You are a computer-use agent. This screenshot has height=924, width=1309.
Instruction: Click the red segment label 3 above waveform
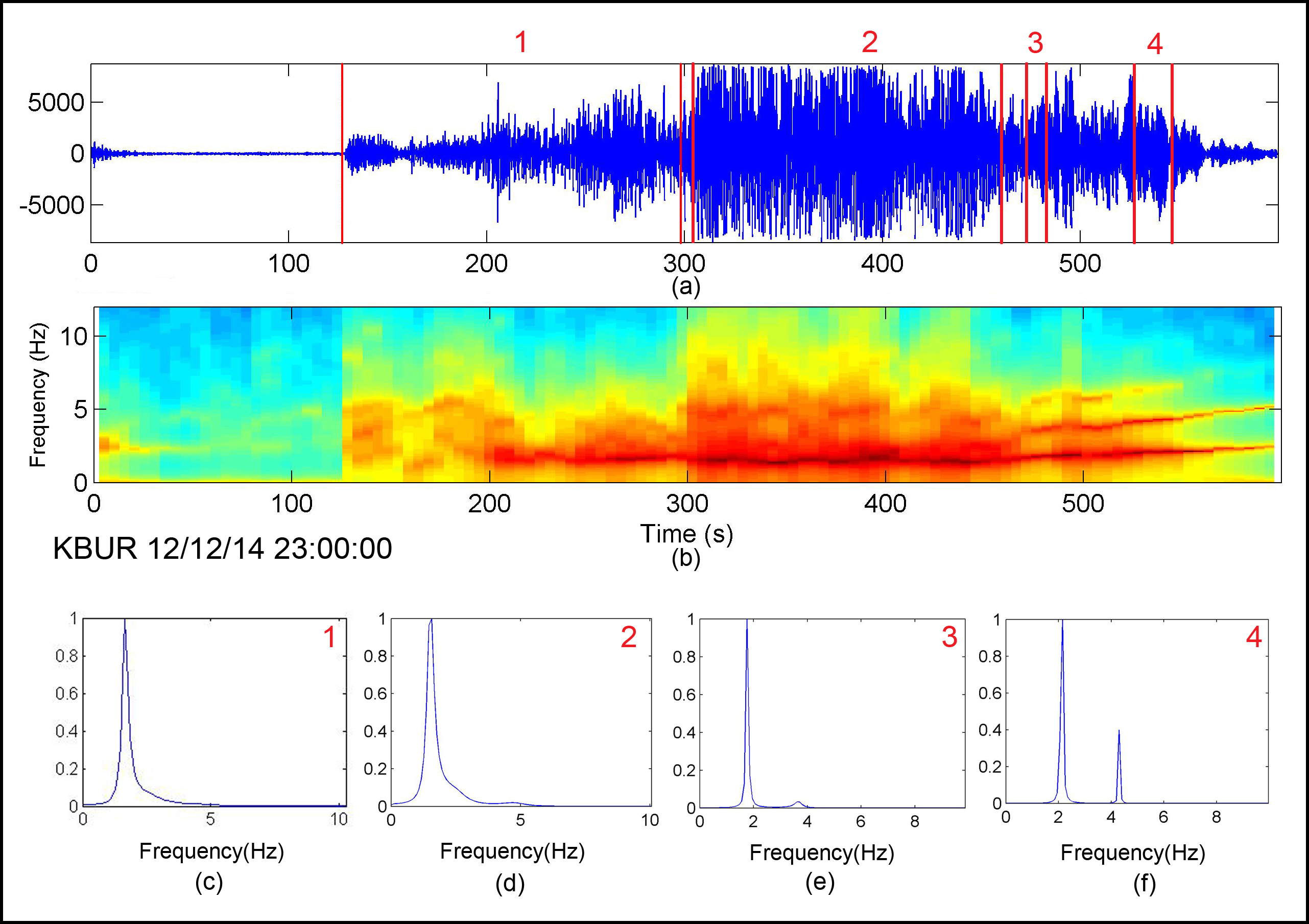click(1035, 43)
